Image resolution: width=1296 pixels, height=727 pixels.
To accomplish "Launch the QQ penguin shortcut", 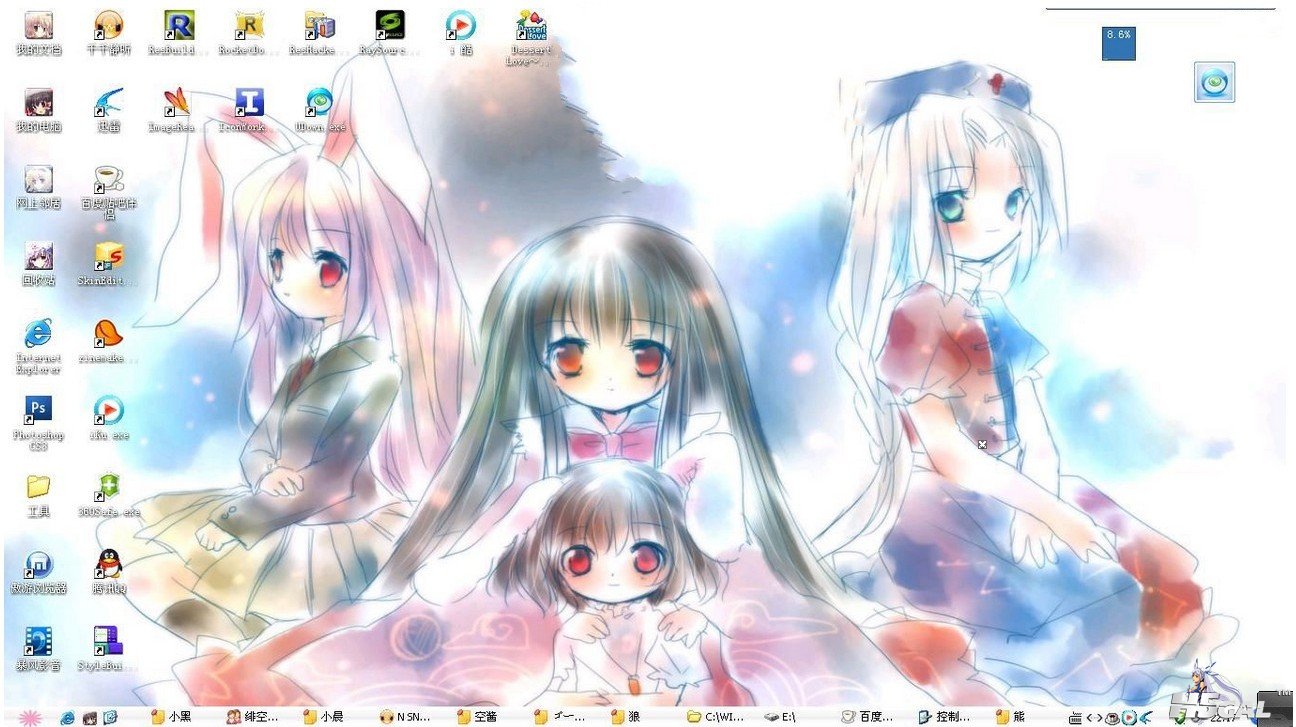I will point(108,564).
